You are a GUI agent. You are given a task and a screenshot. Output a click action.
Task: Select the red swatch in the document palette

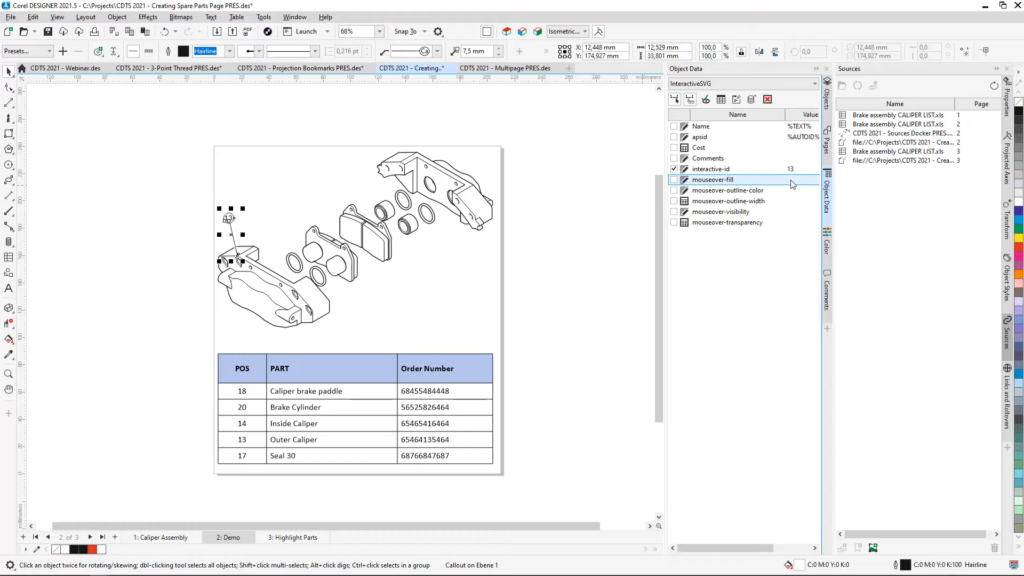[92, 549]
